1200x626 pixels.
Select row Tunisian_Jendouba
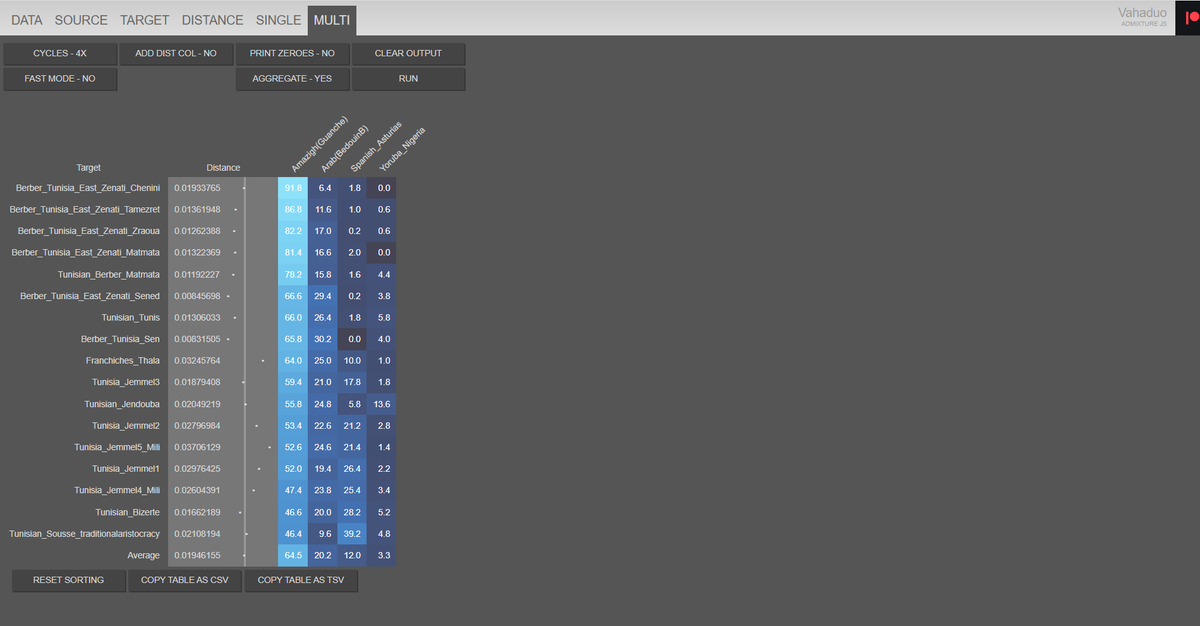pyautogui.click(x=122, y=404)
